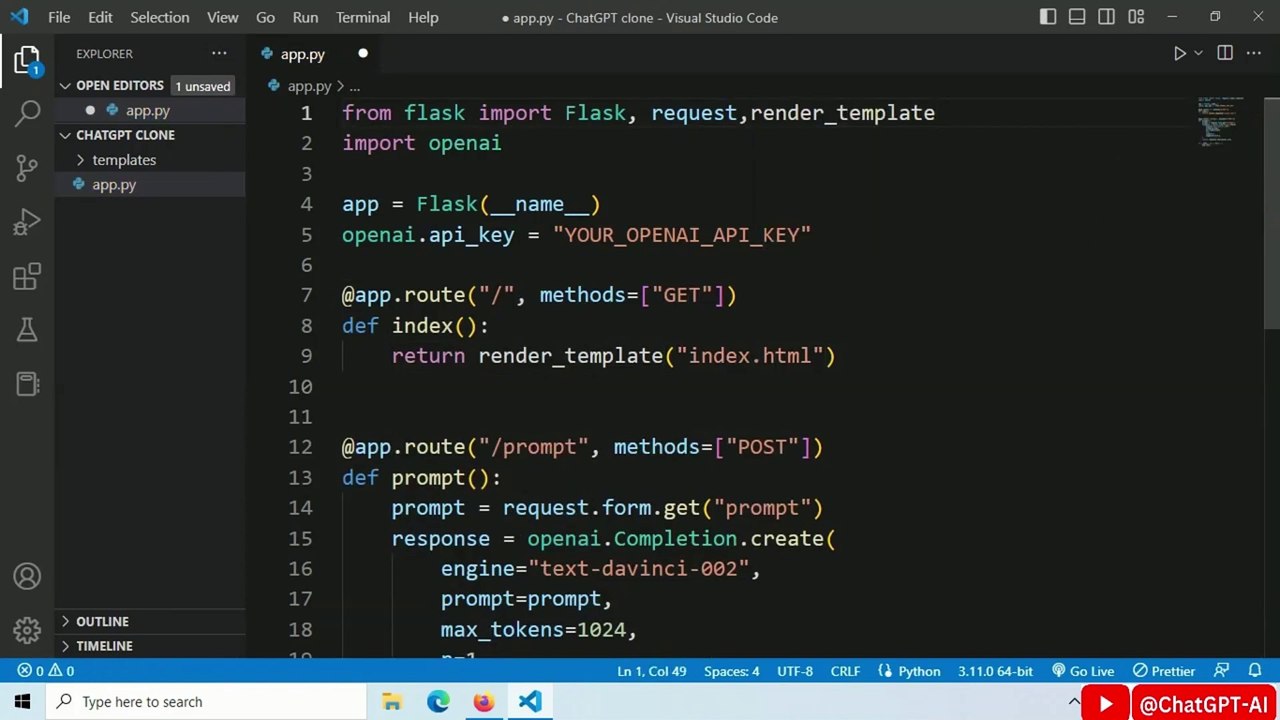Click line number 12 in the gutter
The width and height of the screenshot is (1280, 720).
click(300, 447)
